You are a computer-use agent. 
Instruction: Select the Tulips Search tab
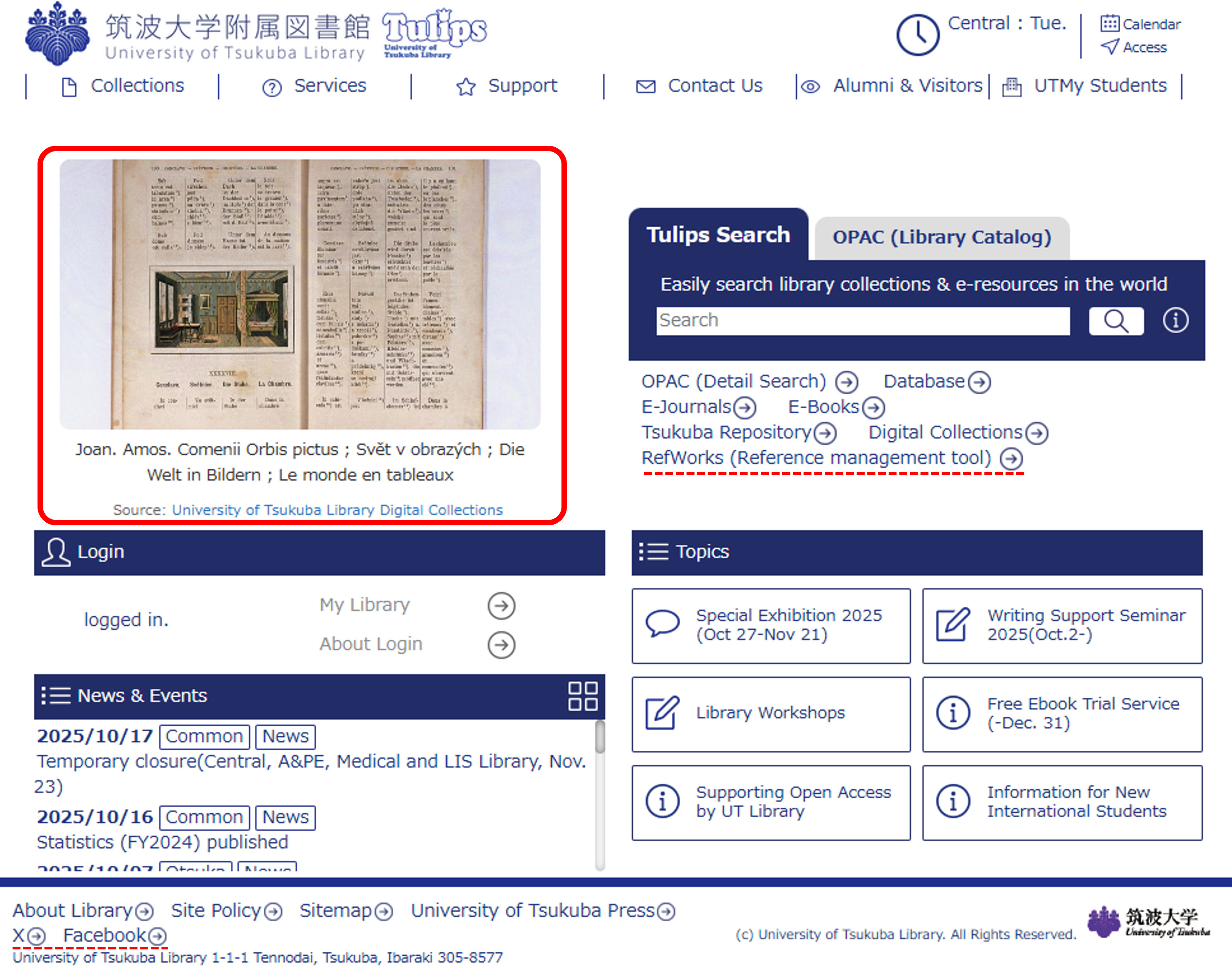(x=718, y=235)
